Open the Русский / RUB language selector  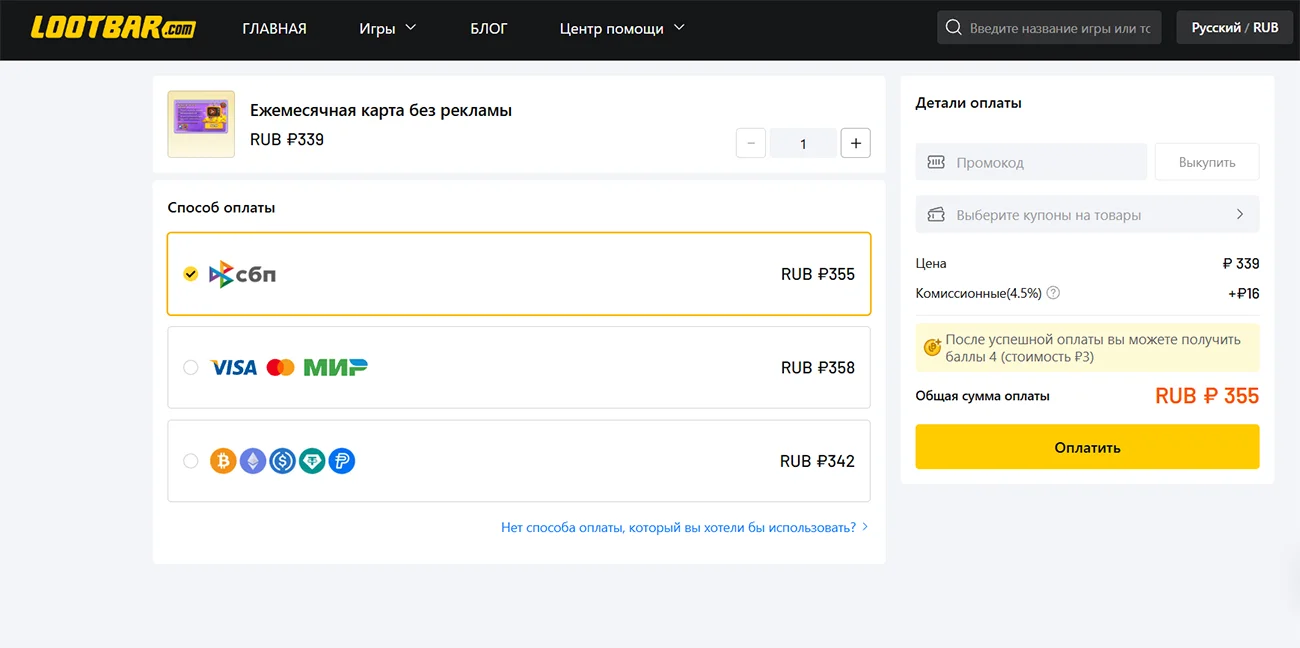pyautogui.click(x=1234, y=28)
